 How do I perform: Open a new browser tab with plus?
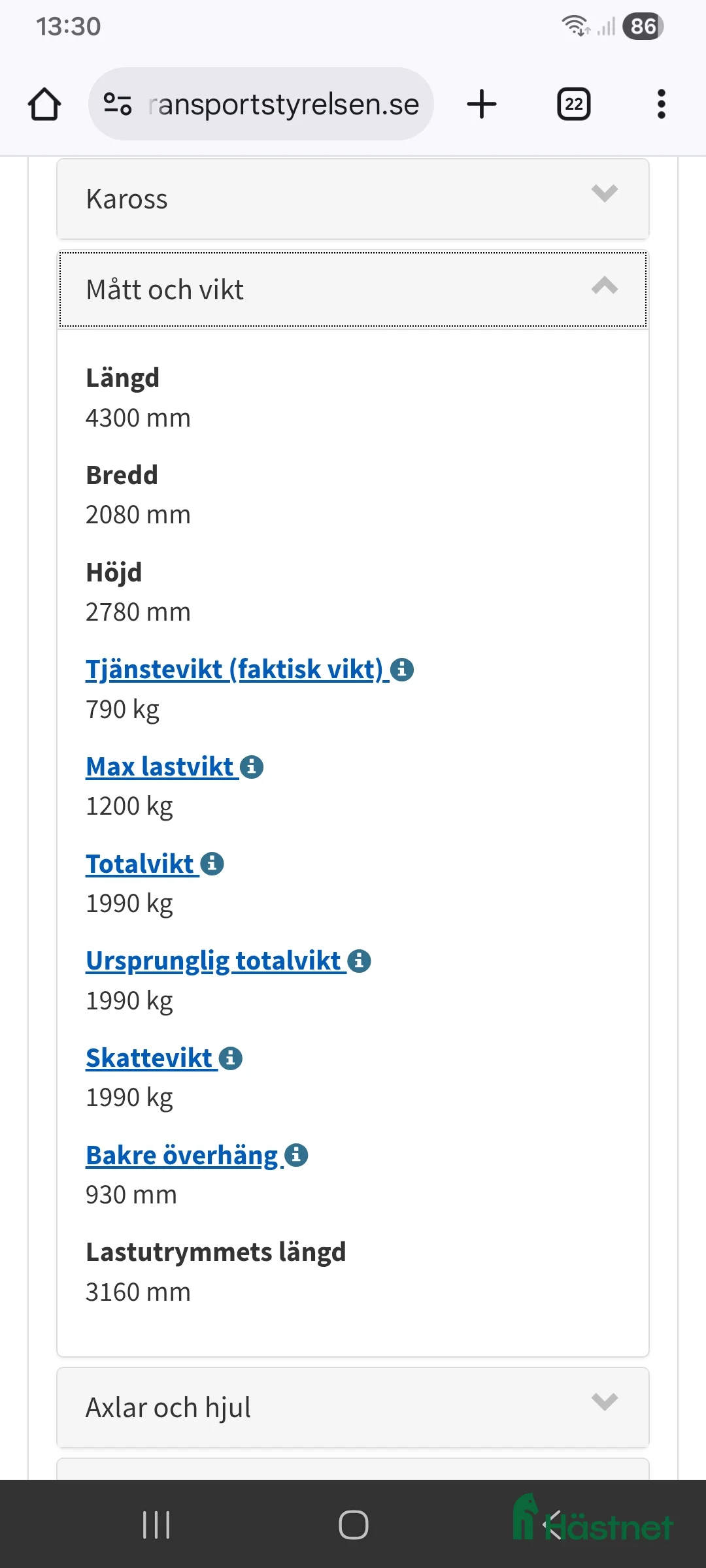481,103
